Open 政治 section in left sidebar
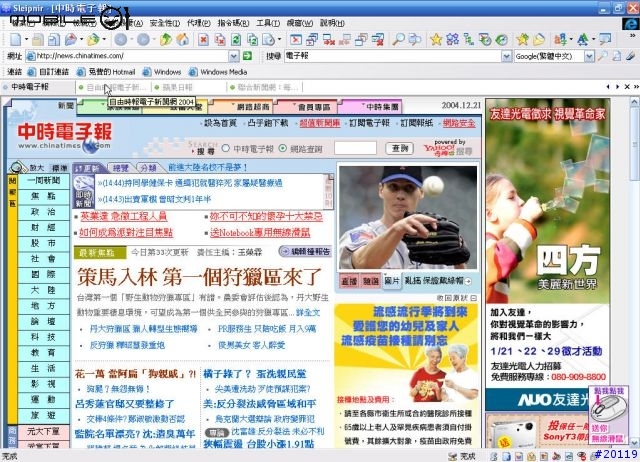Image resolution: width=640 pixels, height=462 pixels. (x=43, y=212)
